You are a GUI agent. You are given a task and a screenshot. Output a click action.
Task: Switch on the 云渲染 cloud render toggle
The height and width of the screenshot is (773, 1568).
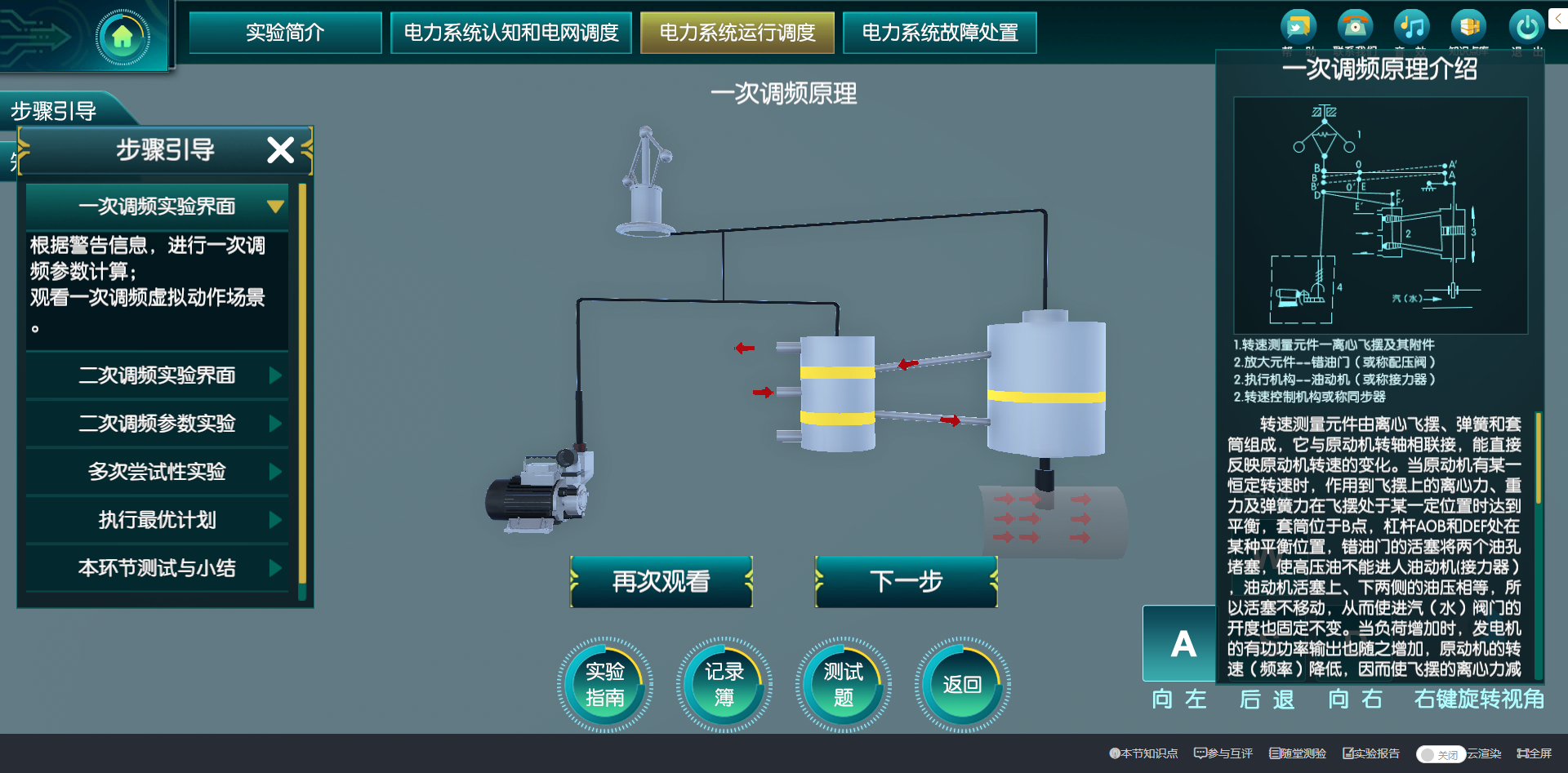click(x=1441, y=754)
